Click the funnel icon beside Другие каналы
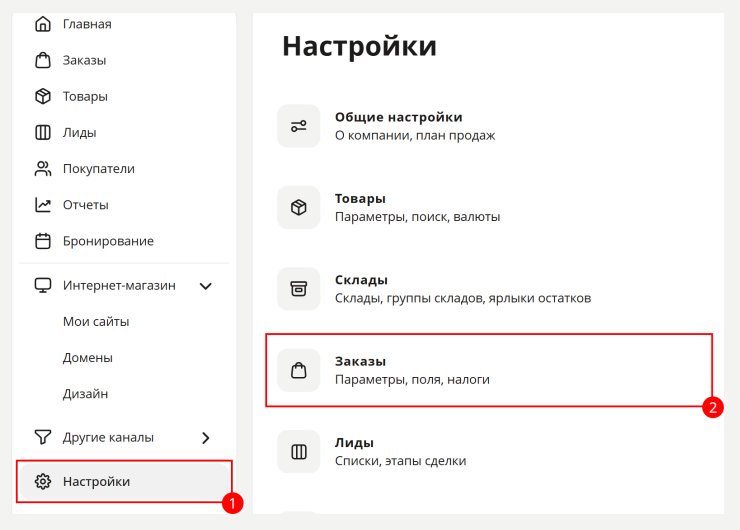740x530 pixels. [43, 437]
